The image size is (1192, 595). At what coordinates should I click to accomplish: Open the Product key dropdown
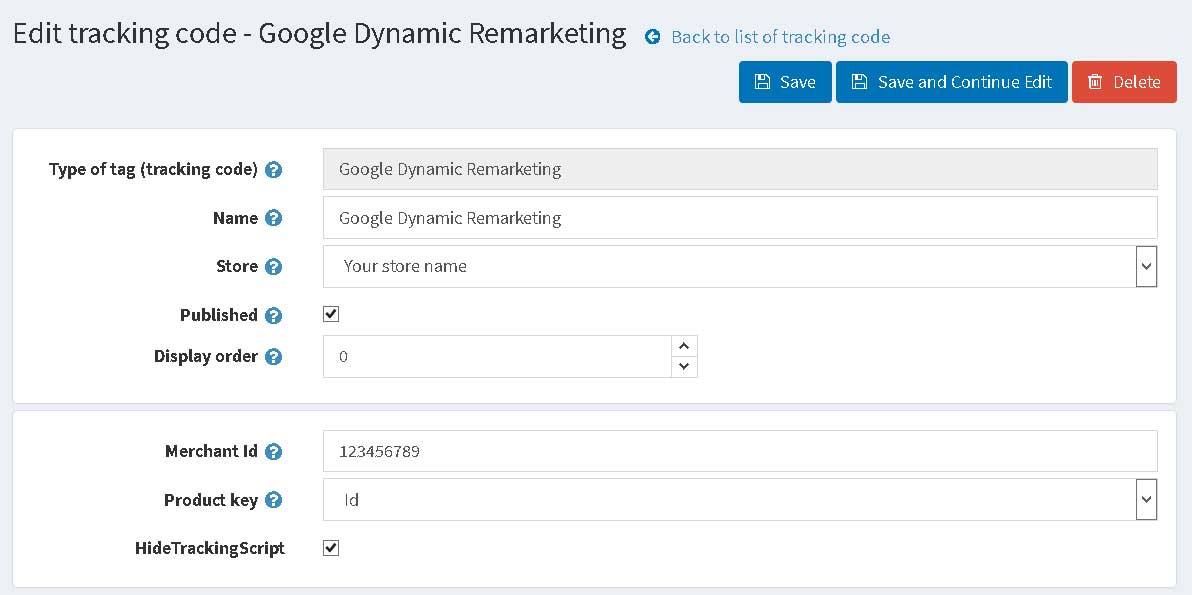740,500
